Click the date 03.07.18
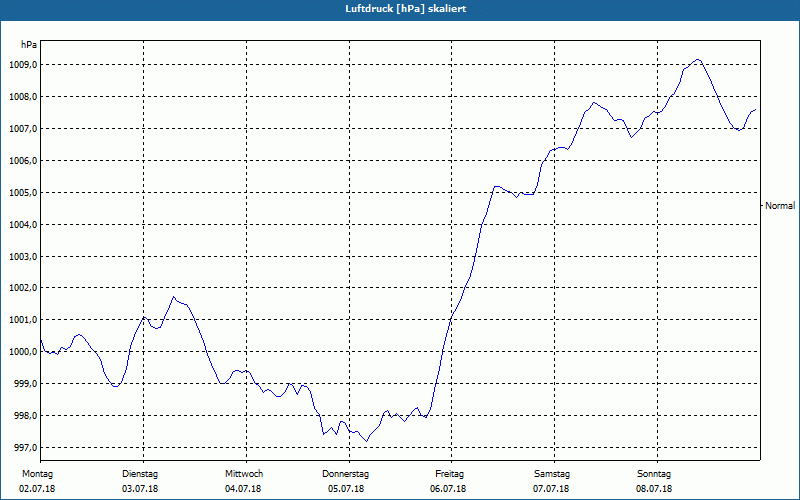The width and height of the screenshot is (800, 500). pyautogui.click(x=140, y=489)
